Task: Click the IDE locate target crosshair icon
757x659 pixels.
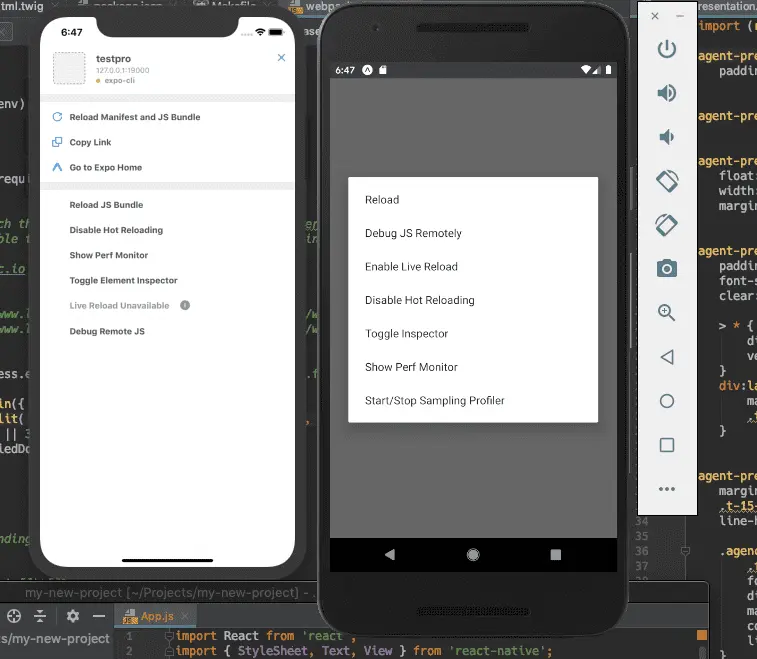Action: pyautogui.click(x=14, y=616)
